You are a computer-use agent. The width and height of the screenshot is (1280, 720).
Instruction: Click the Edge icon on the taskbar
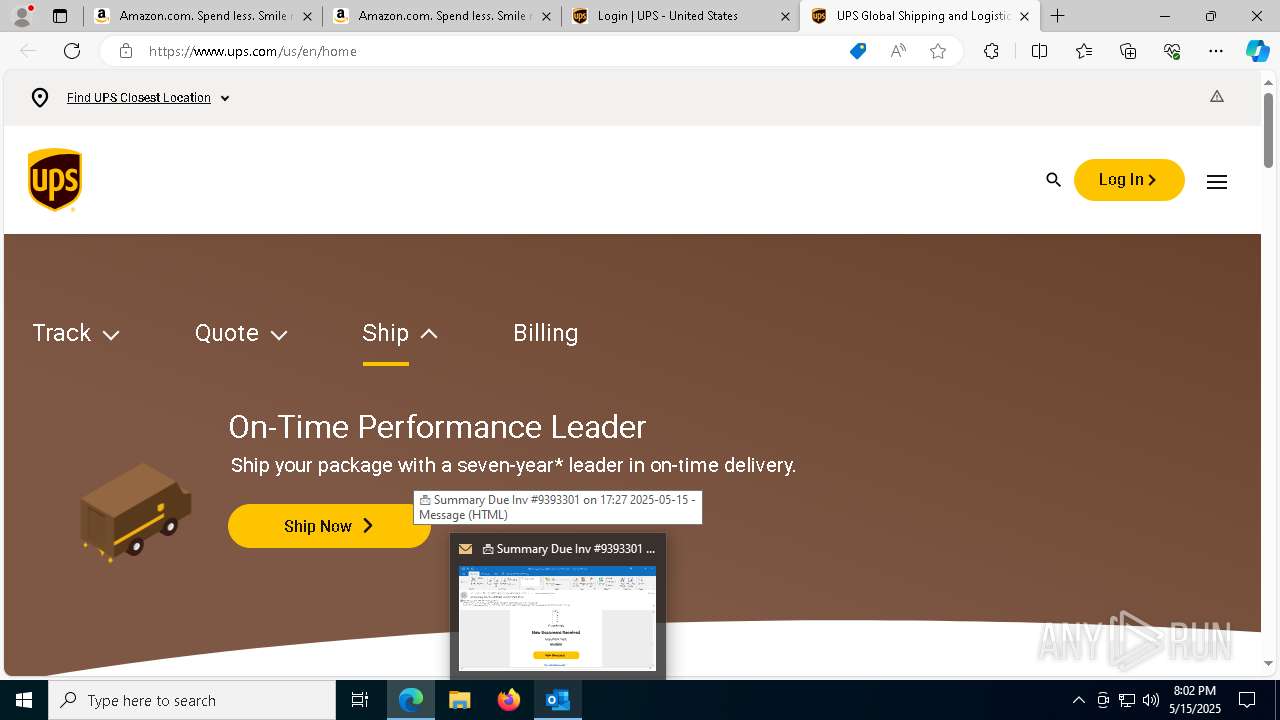[411, 700]
